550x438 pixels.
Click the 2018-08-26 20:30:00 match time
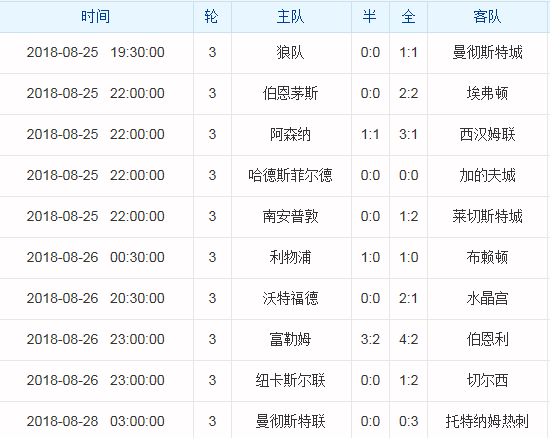coord(96,299)
